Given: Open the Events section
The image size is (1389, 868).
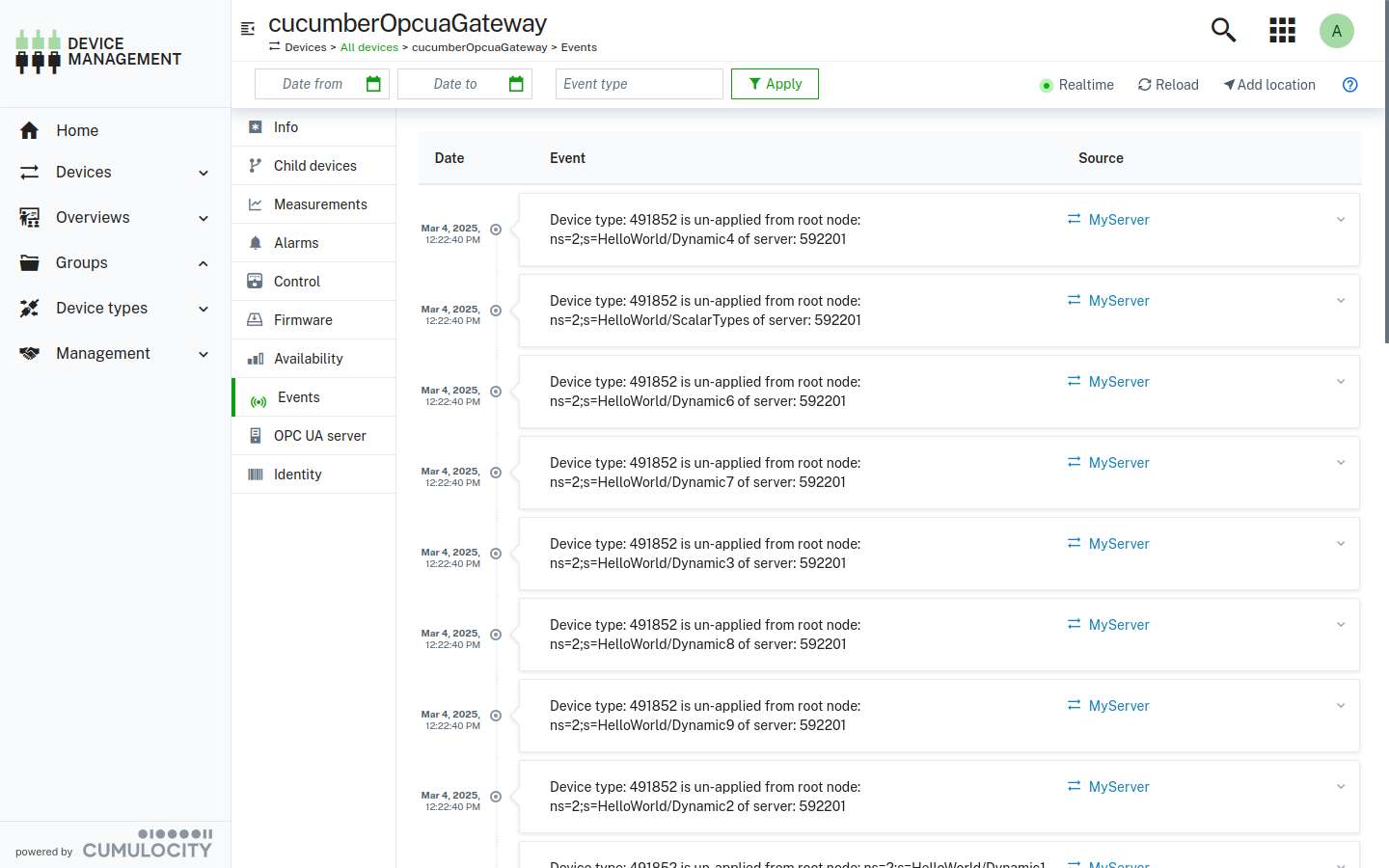Looking at the screenshot, I should coord(298,396).
